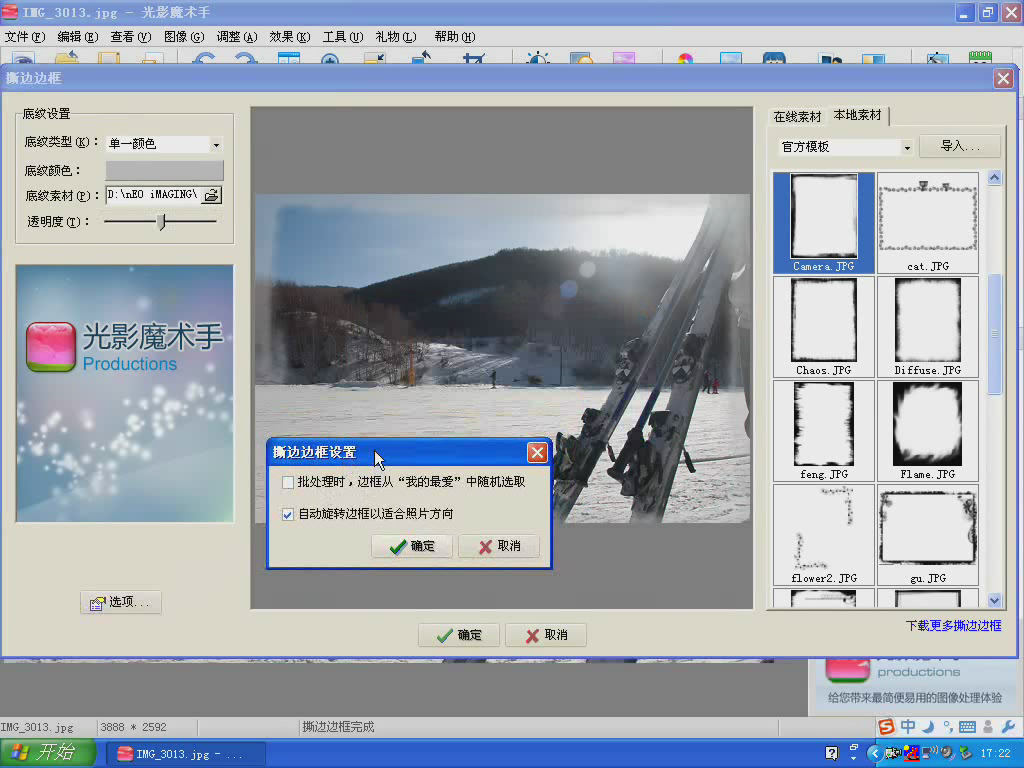The image size is (1024, 768).
Task: Click the 撕边边框完成 status bar text
Action: click(338, 727)
